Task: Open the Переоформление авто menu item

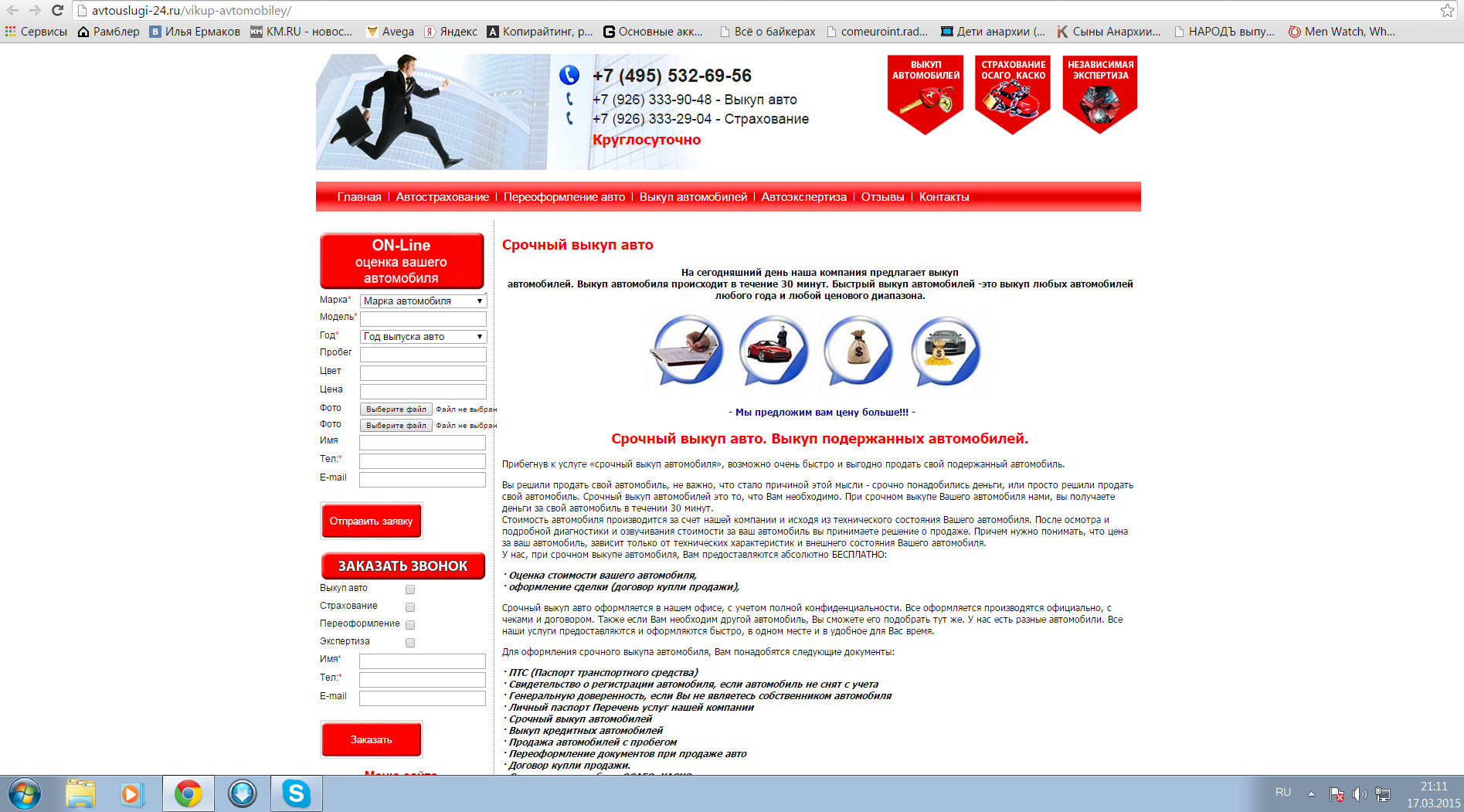Action: coord(564,197)
